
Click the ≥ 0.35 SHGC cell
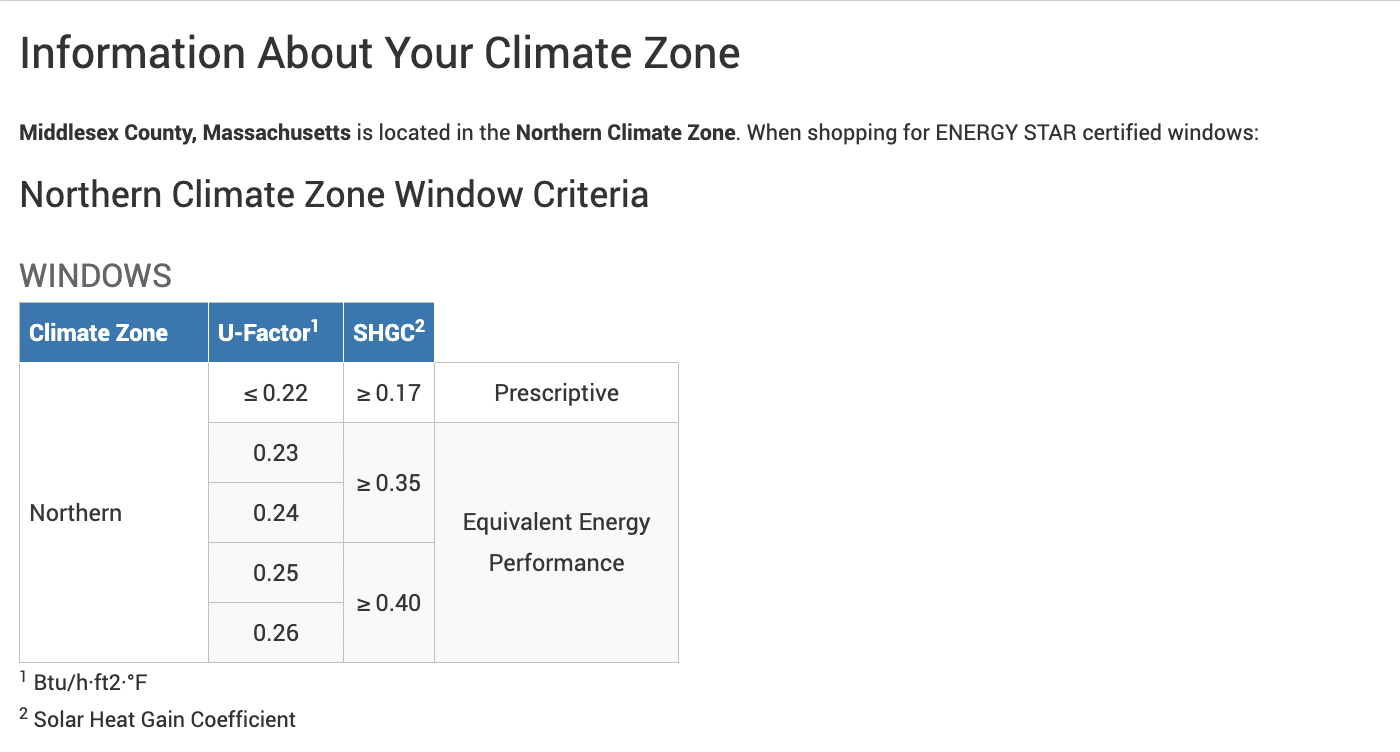[x=389, y=483]
